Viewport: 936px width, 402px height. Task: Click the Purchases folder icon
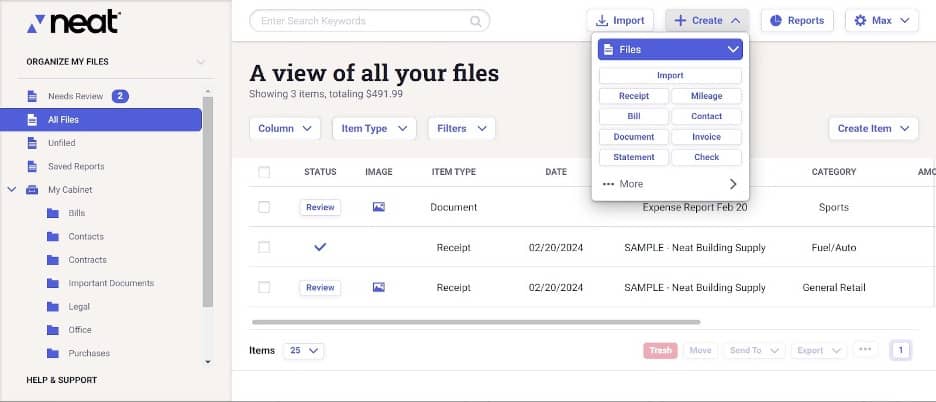click(53, 353)
